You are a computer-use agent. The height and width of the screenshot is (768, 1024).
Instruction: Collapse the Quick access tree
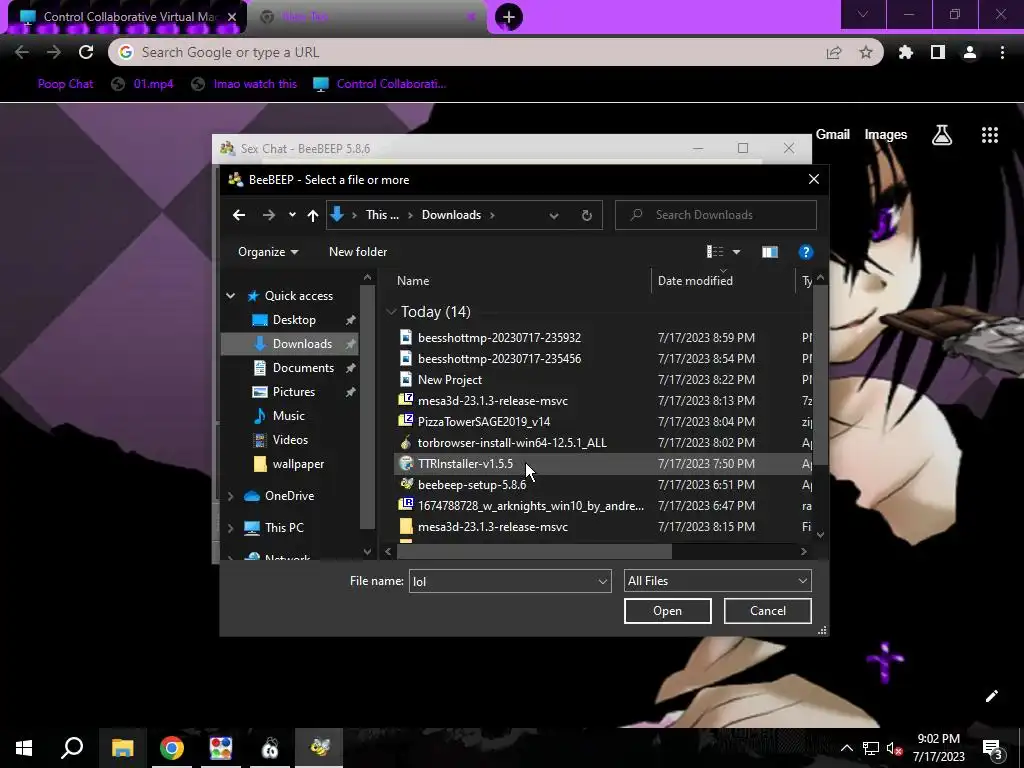tap(231, 296)
